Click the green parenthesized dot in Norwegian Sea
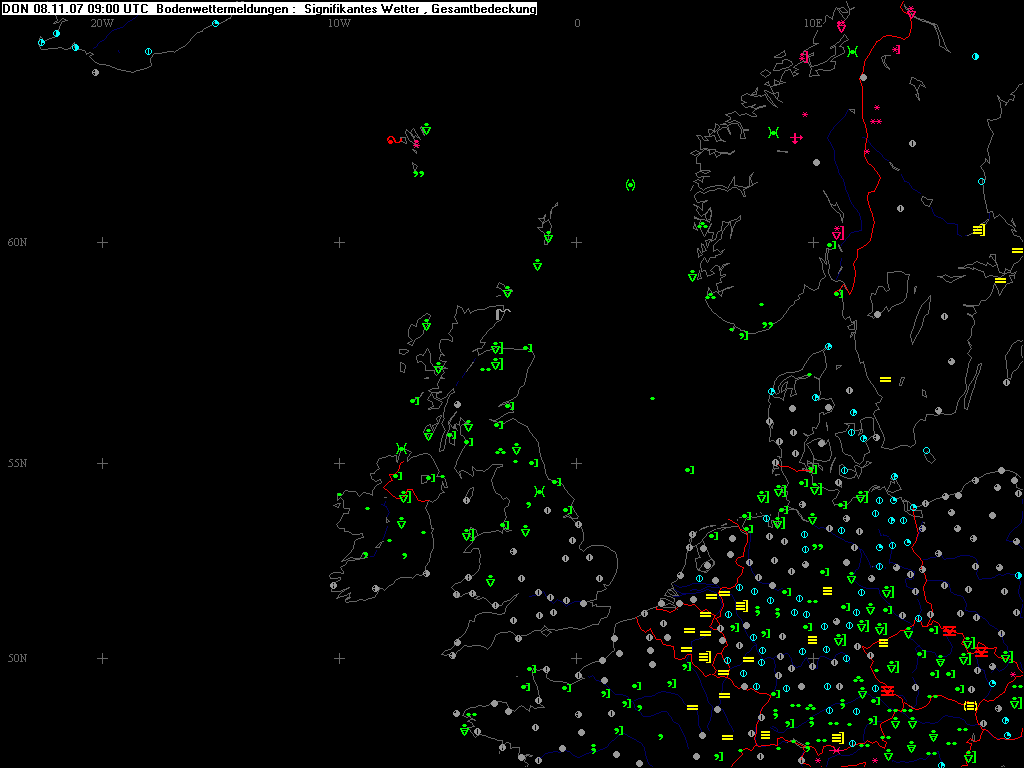 (630, 185)
